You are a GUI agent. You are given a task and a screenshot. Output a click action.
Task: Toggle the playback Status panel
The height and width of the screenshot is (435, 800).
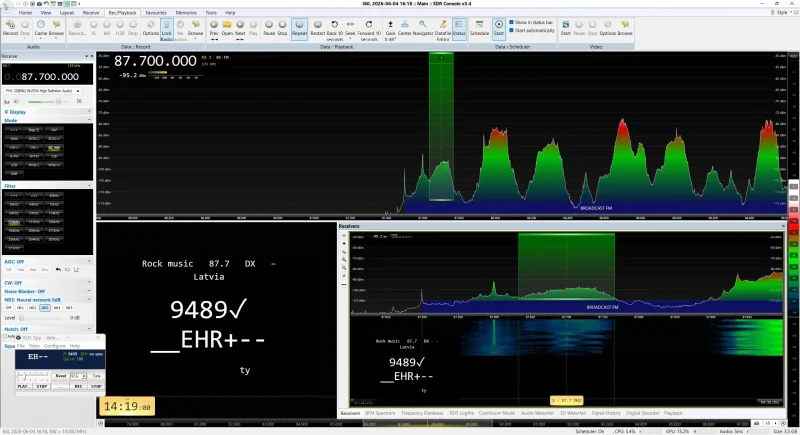click(459, 29)
